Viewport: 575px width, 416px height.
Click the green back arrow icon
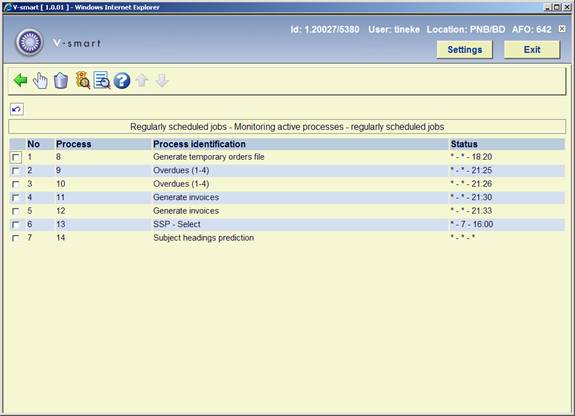(21, 80)
